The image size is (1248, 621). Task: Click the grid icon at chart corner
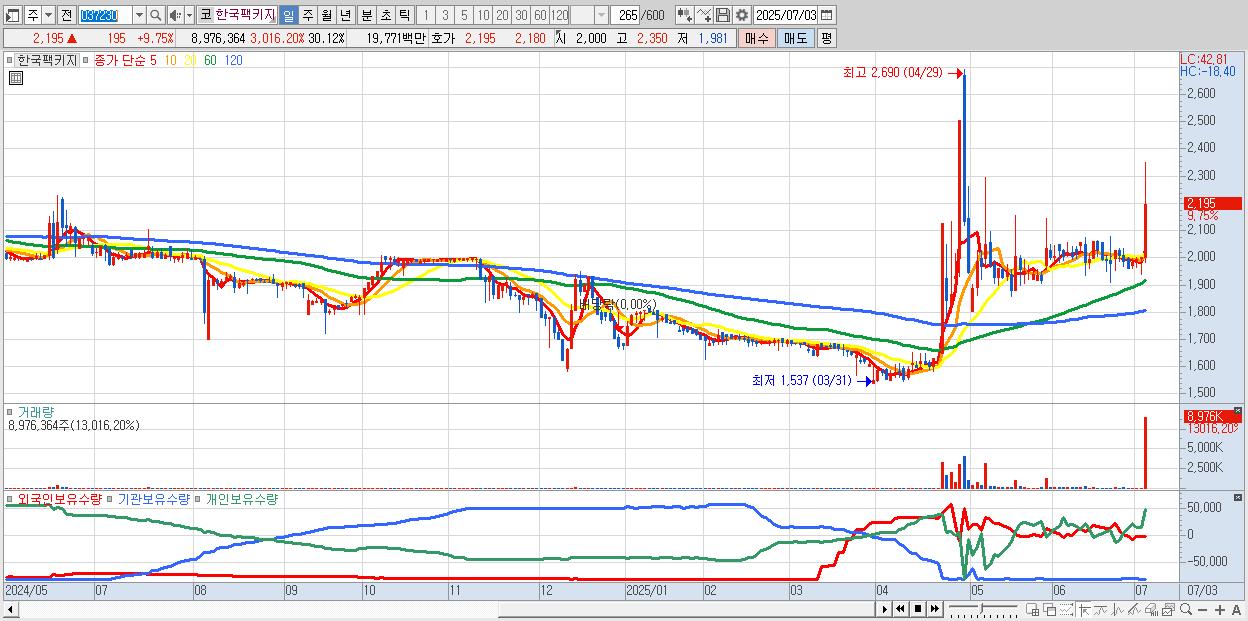click(14, 78)
